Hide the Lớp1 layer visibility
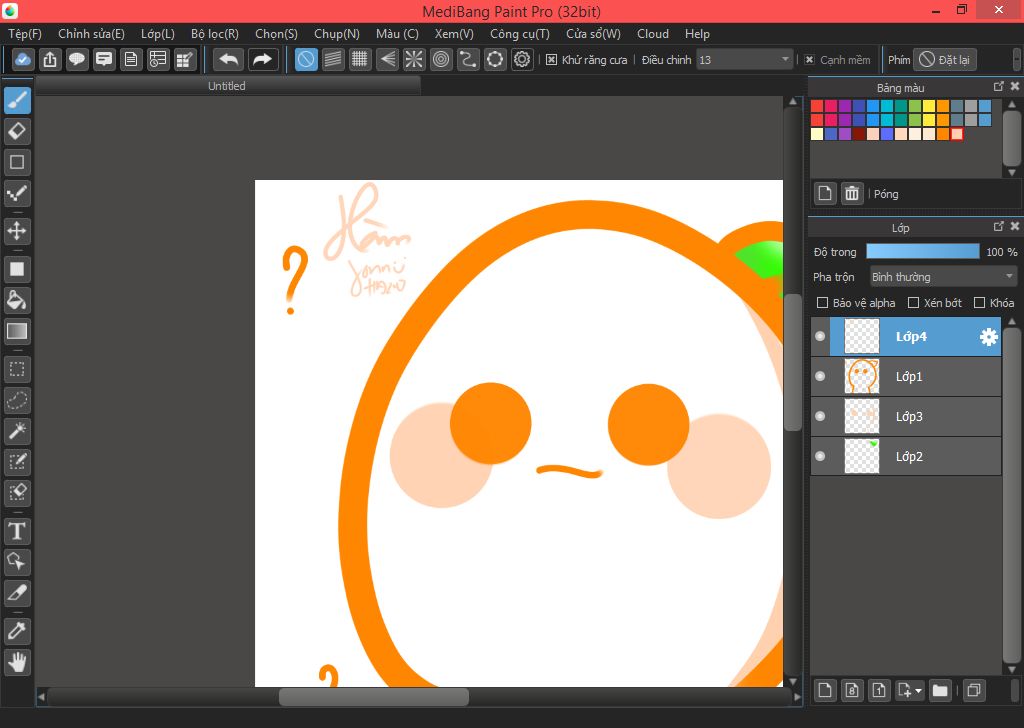Image resolution: width=1024 pixels, height=728 pixels. tap(820, 376)
